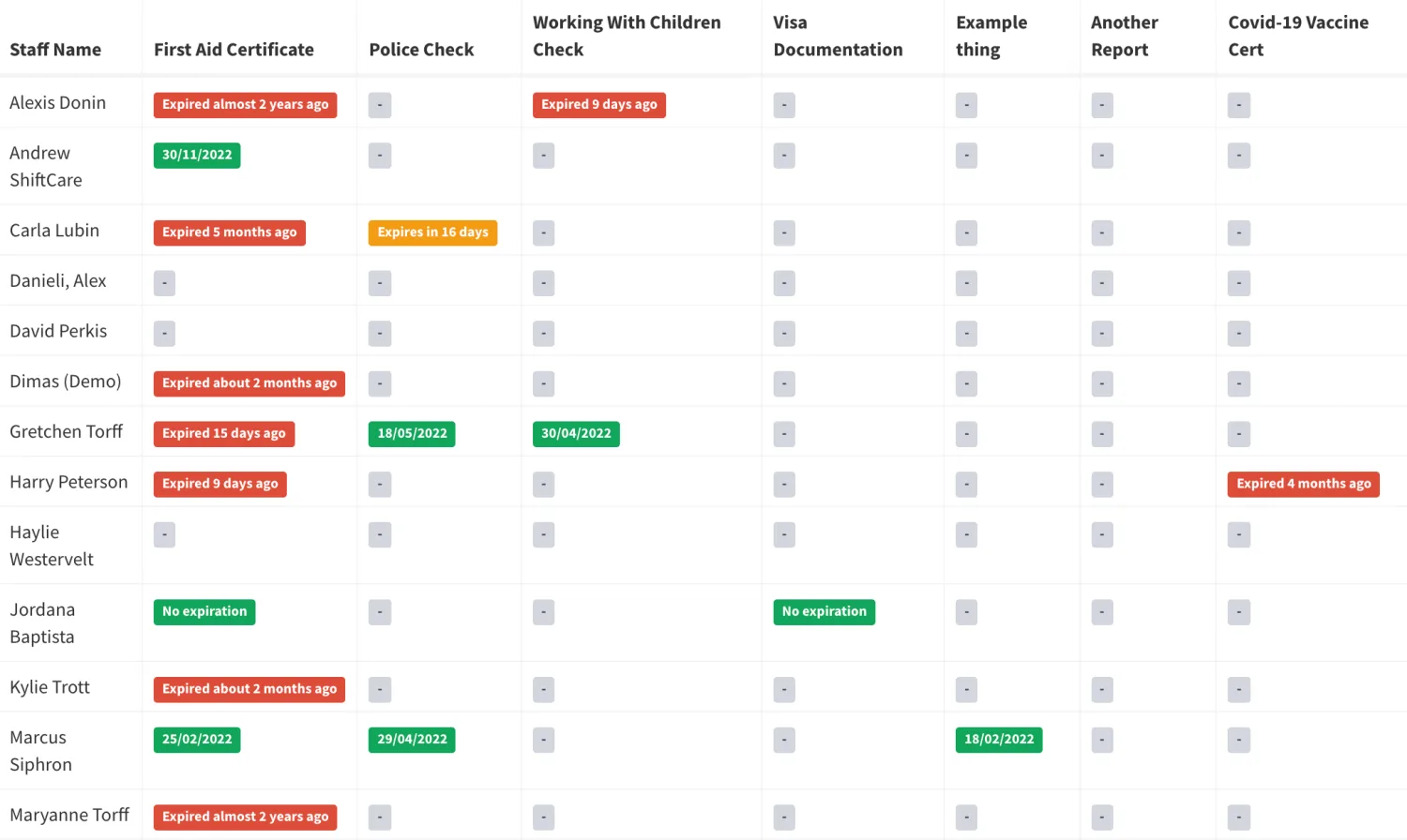Open Alexis Donin's expired First Aid badge
The image size is (1407, 840).
point(245,105)
